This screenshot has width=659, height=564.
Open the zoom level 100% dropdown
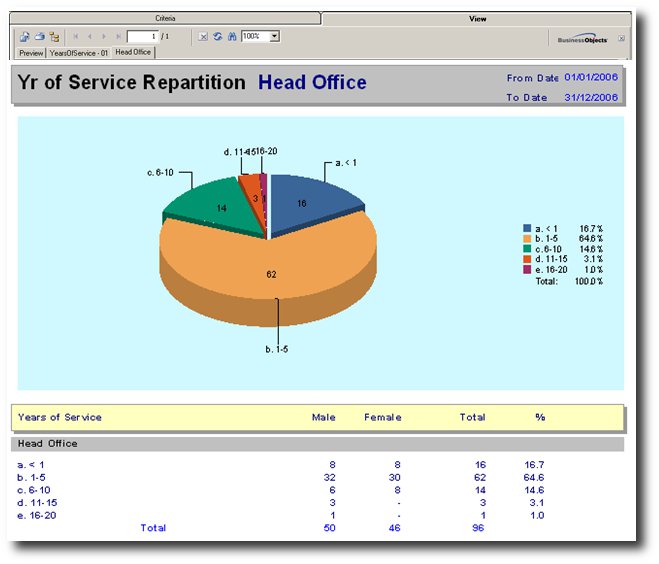pos(275,36)
